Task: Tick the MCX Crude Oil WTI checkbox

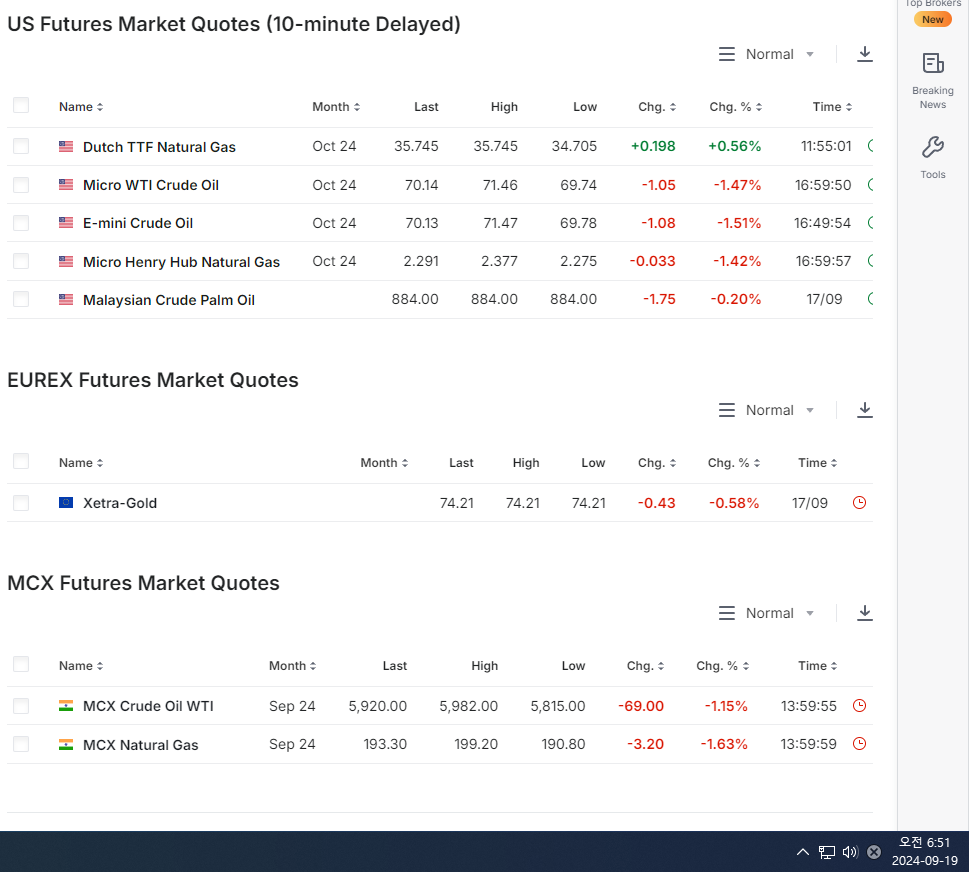Action: [x=21, y=705]
